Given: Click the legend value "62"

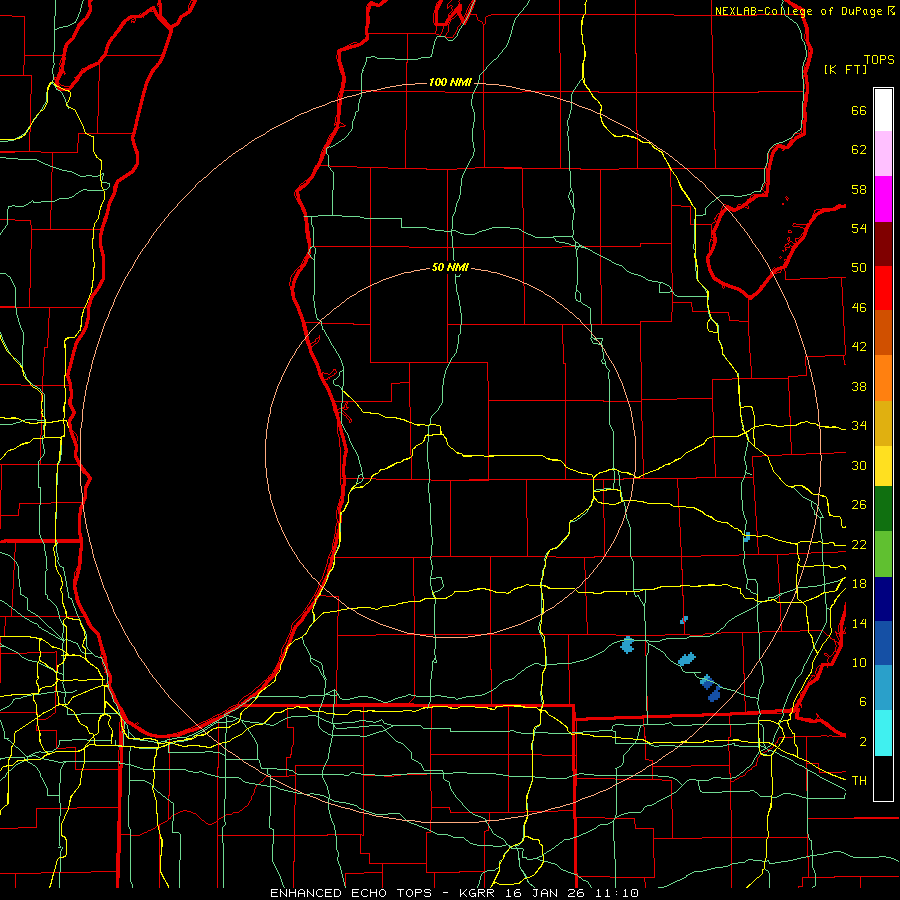Looking at the screenshot, I should point(859,150).
